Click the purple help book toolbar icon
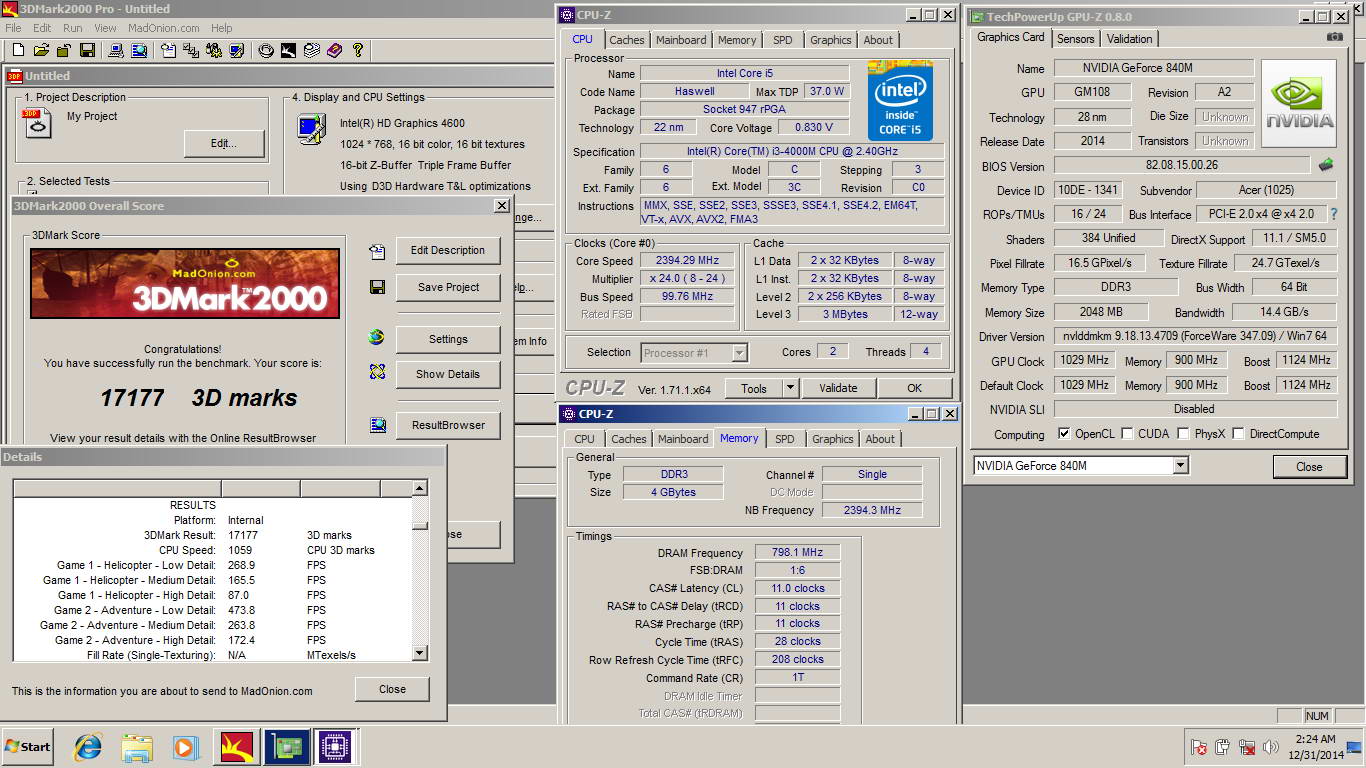Image resolution: width=1366 pixels, height=768 pixels. click(x=334, y=50)
